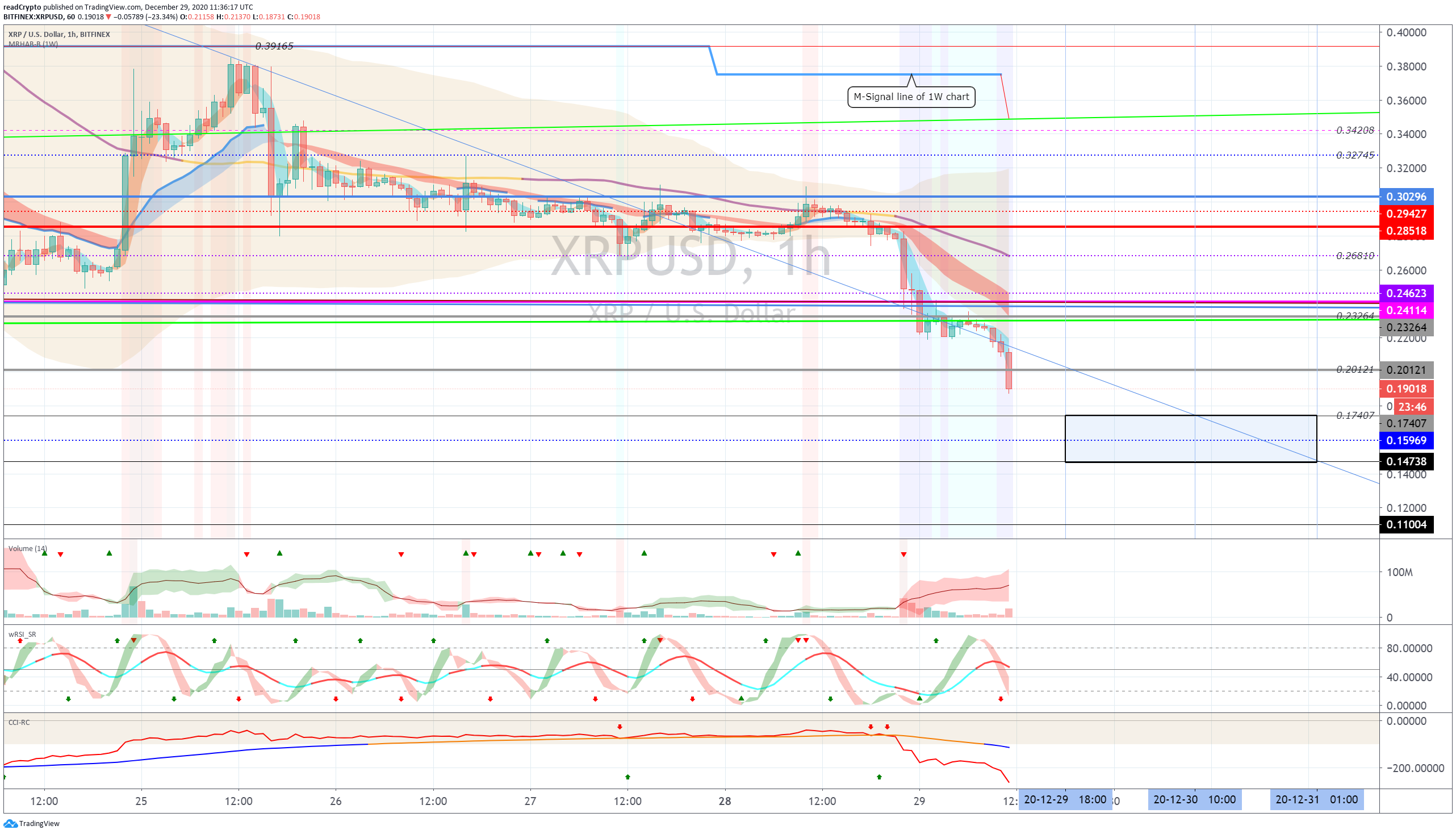Click the 20-12-30 10:00 time label
The image size is (1456, 834).
pos(1194,800)
